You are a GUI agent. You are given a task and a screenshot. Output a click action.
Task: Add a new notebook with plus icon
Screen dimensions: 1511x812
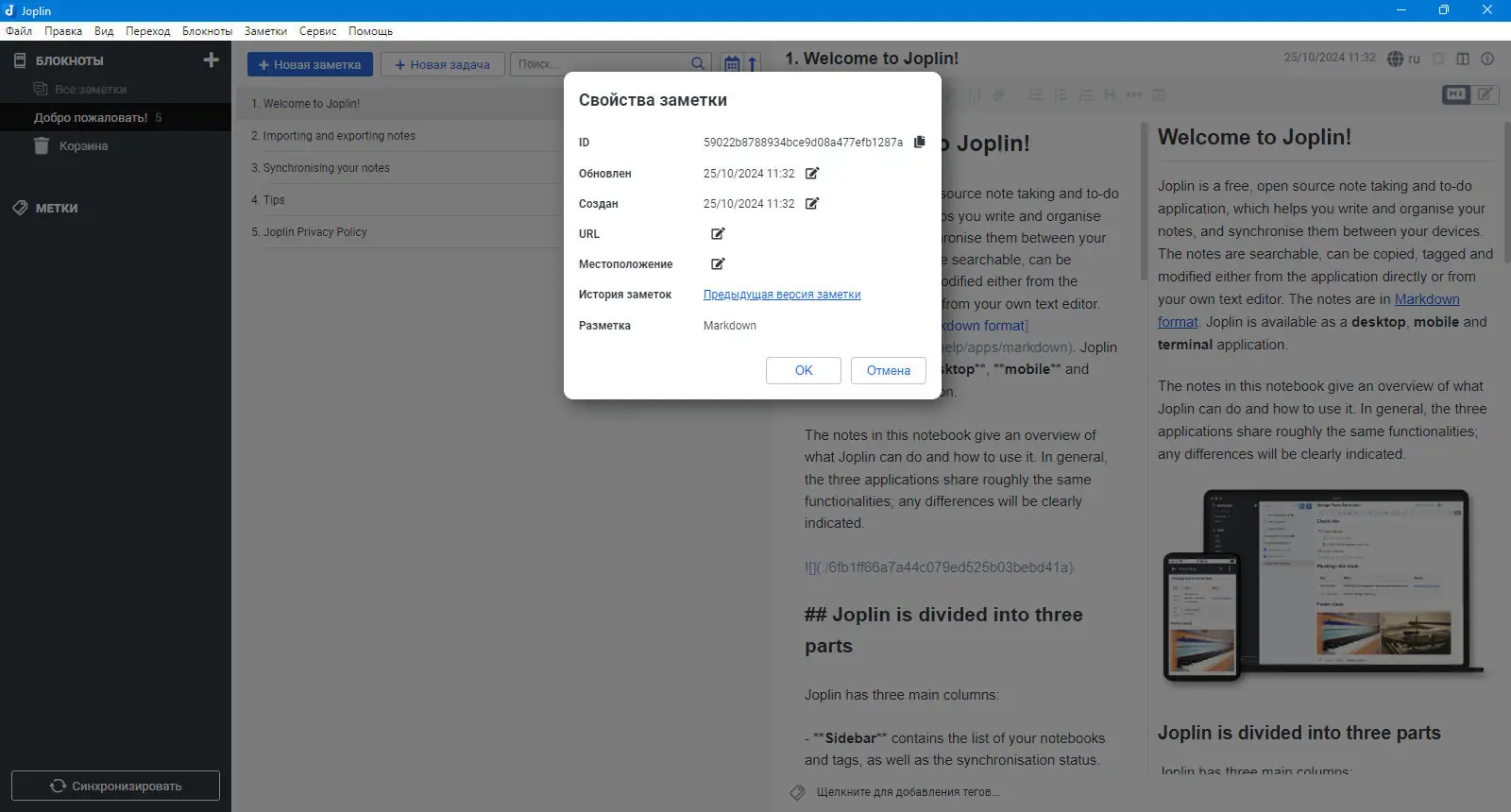pos(211,59)
